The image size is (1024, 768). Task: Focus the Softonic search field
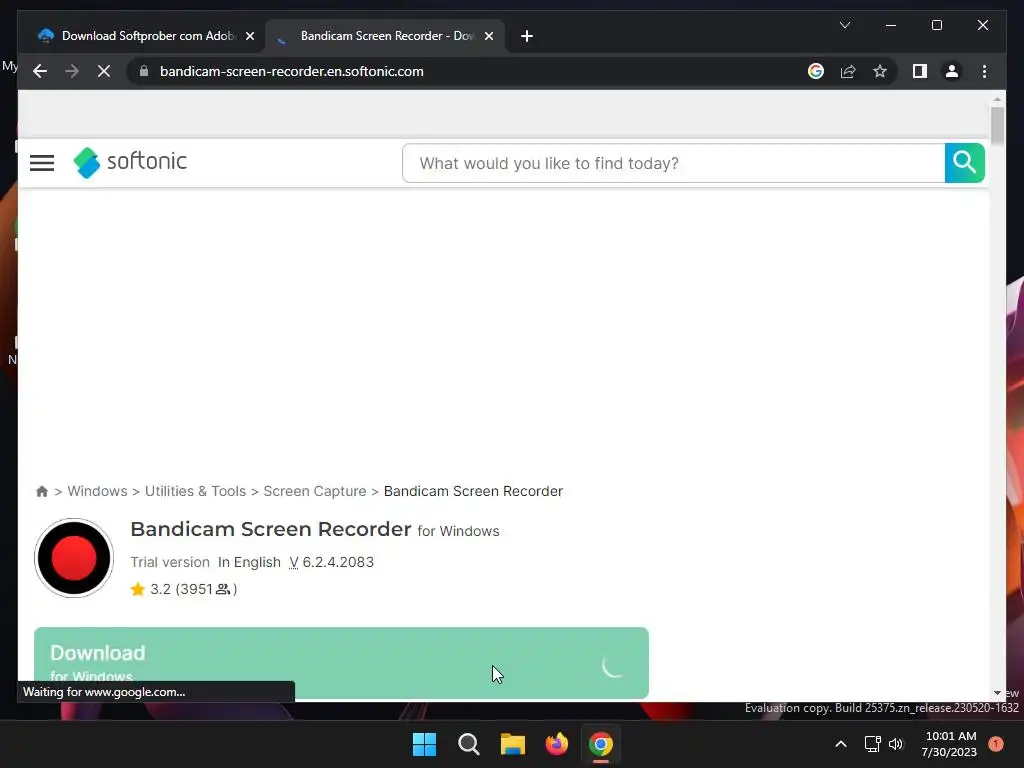point(673,163)
